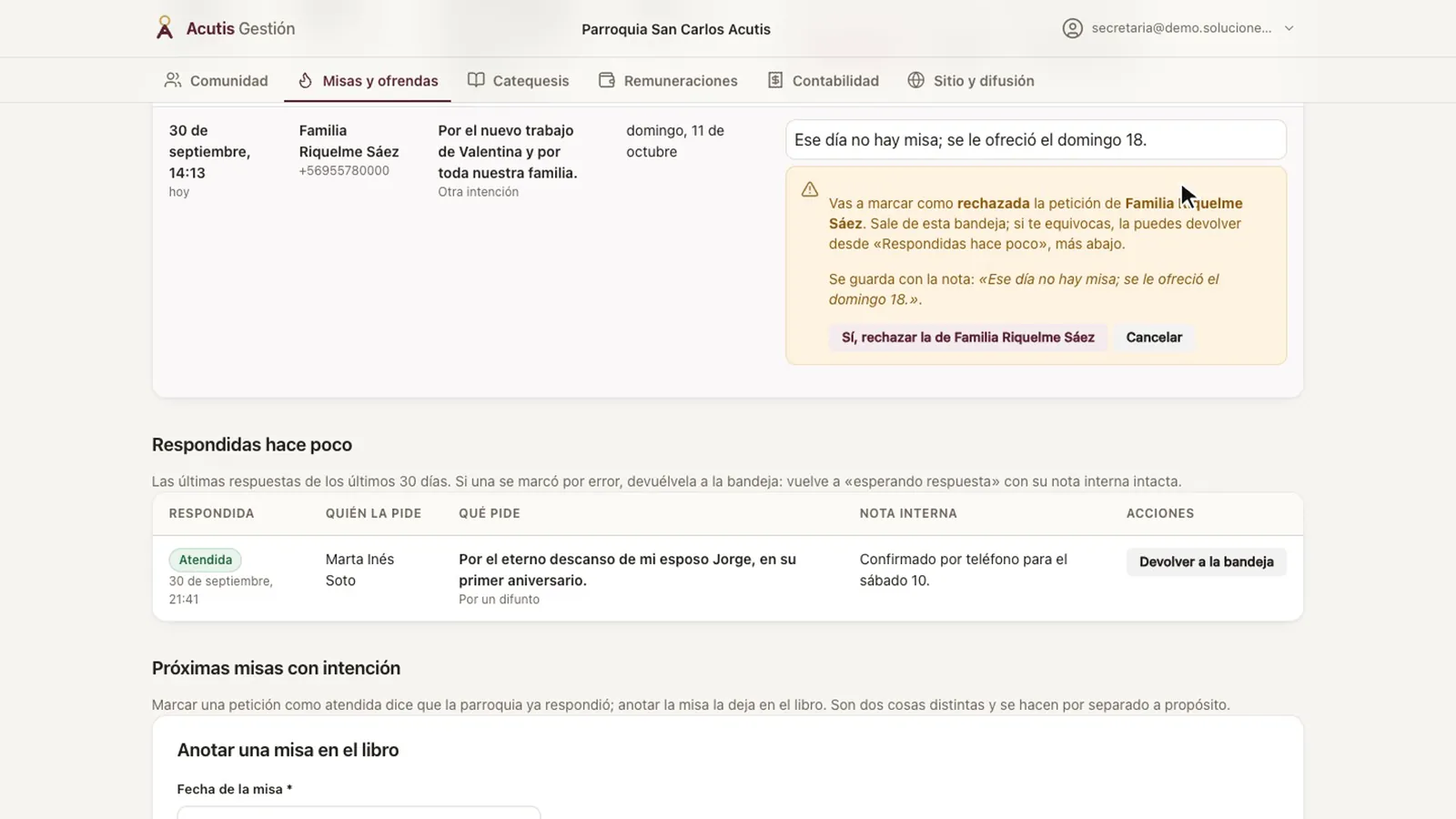Go to the Remuneraciones tab
This screenshot has height=819, width=1456.
click(x=668, y=81)
